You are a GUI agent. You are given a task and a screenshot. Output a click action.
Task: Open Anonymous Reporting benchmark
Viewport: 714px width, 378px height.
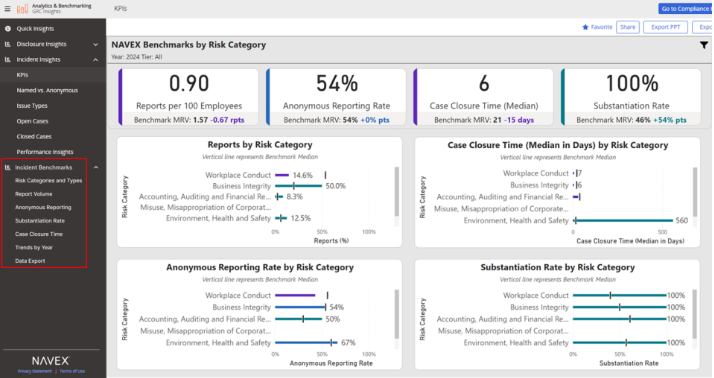coord(43,207)
